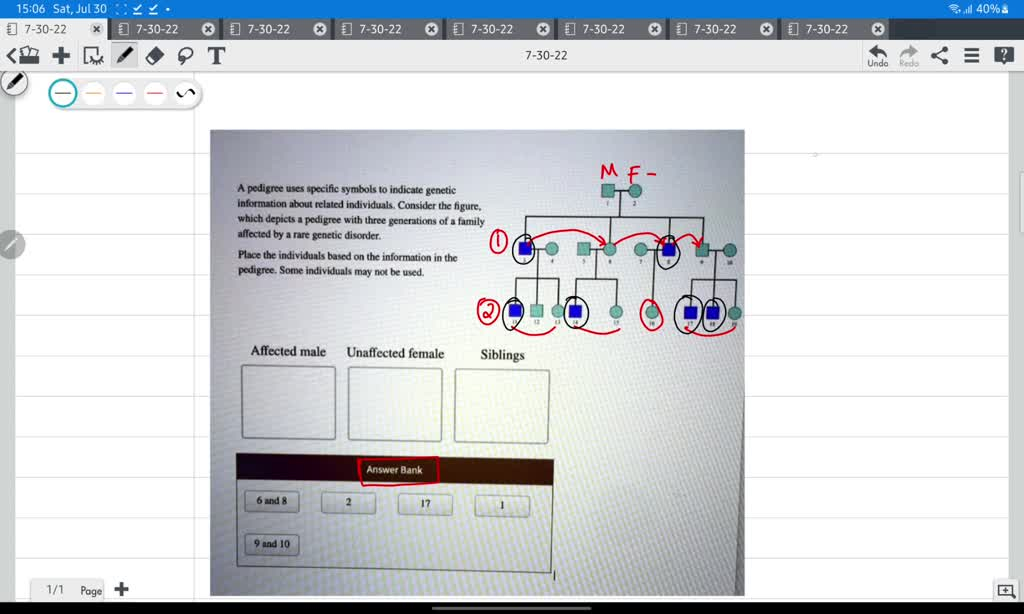Open the pen stroke style squiggle option
This screenshot has height=614, width=1024.
pos(185,93)
